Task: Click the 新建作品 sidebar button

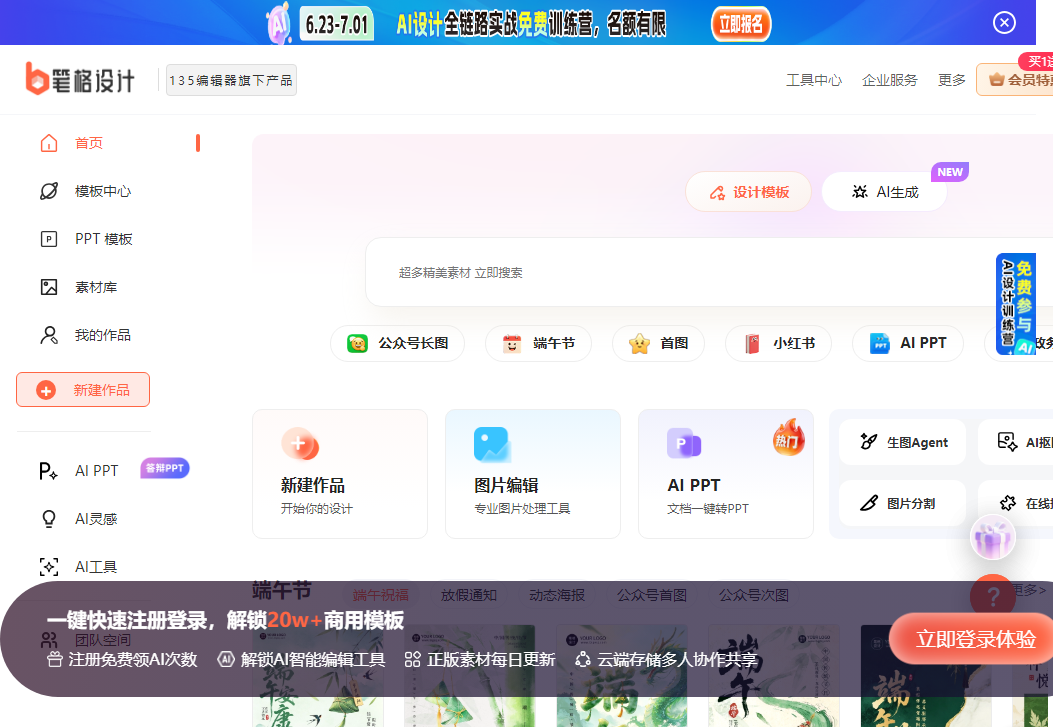Action: click(83, 390)
